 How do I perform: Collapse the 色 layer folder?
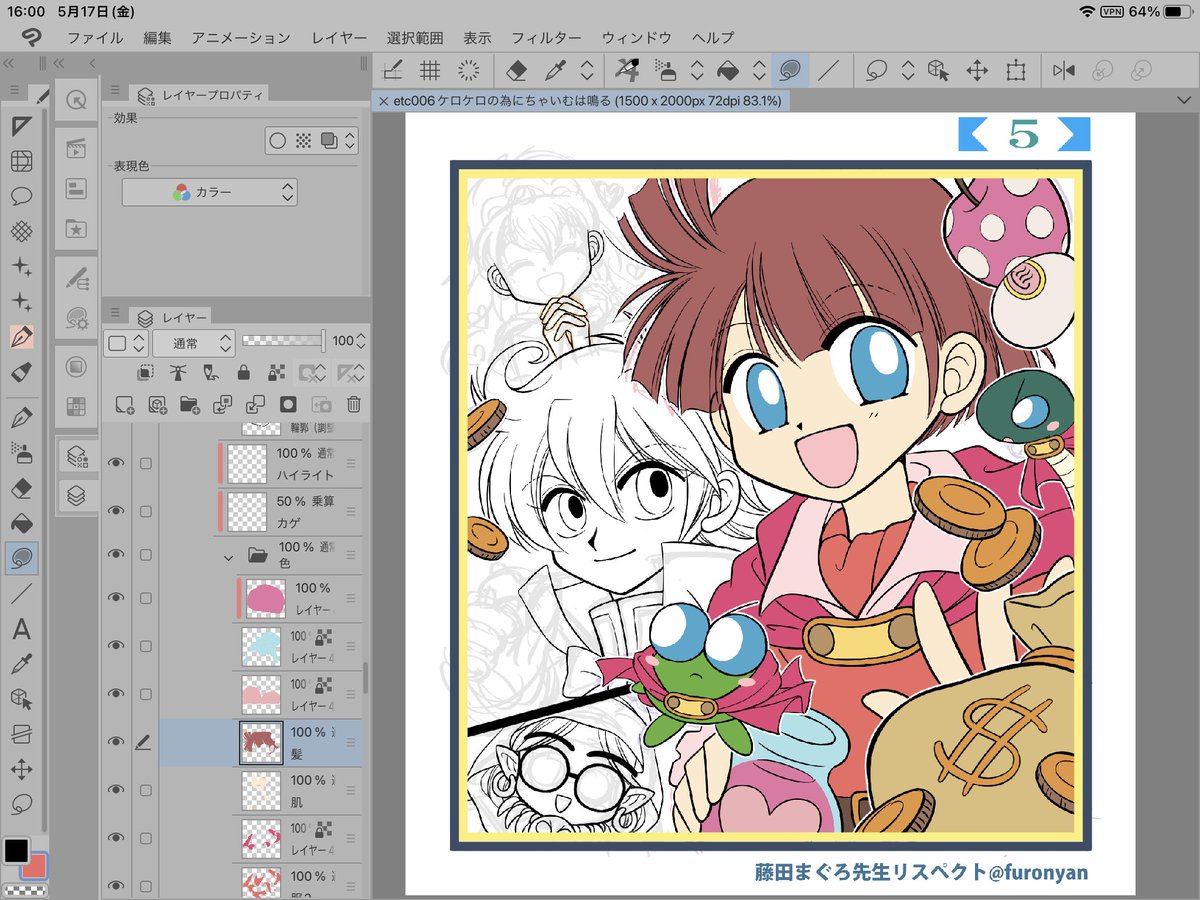pyautogui.click(x=229, y=556)
